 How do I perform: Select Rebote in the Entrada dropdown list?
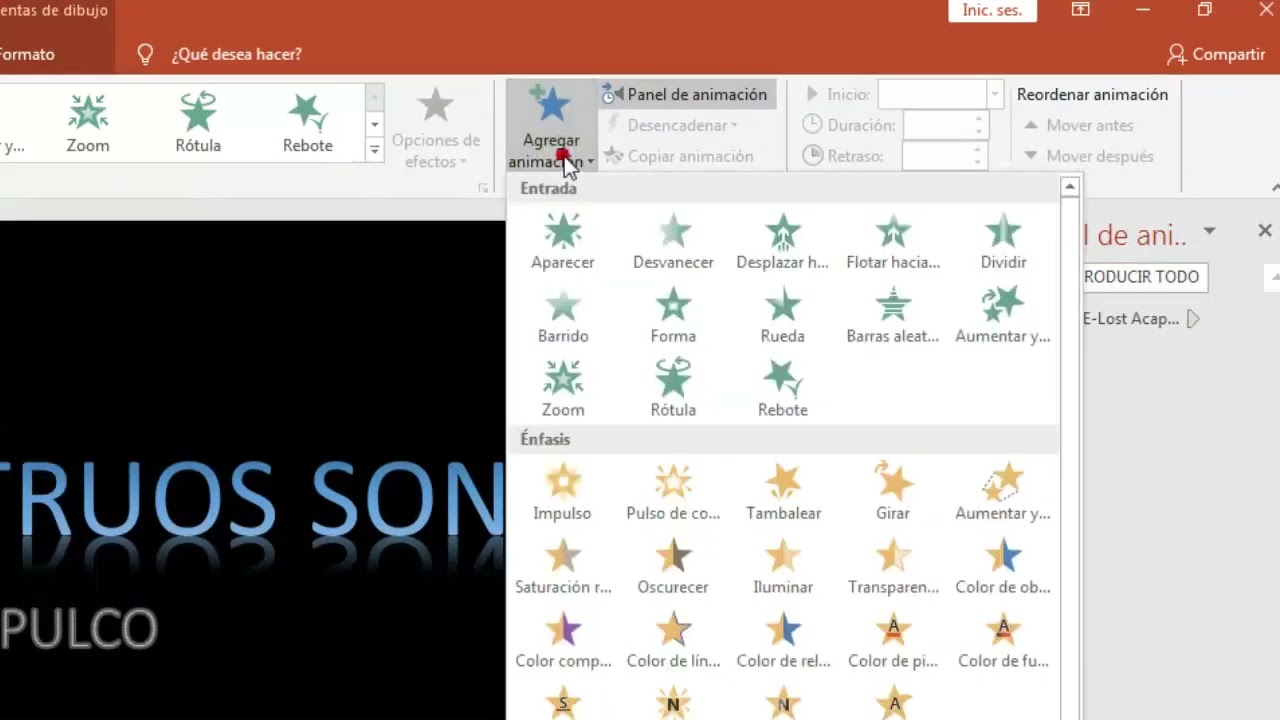coord(783,389)
